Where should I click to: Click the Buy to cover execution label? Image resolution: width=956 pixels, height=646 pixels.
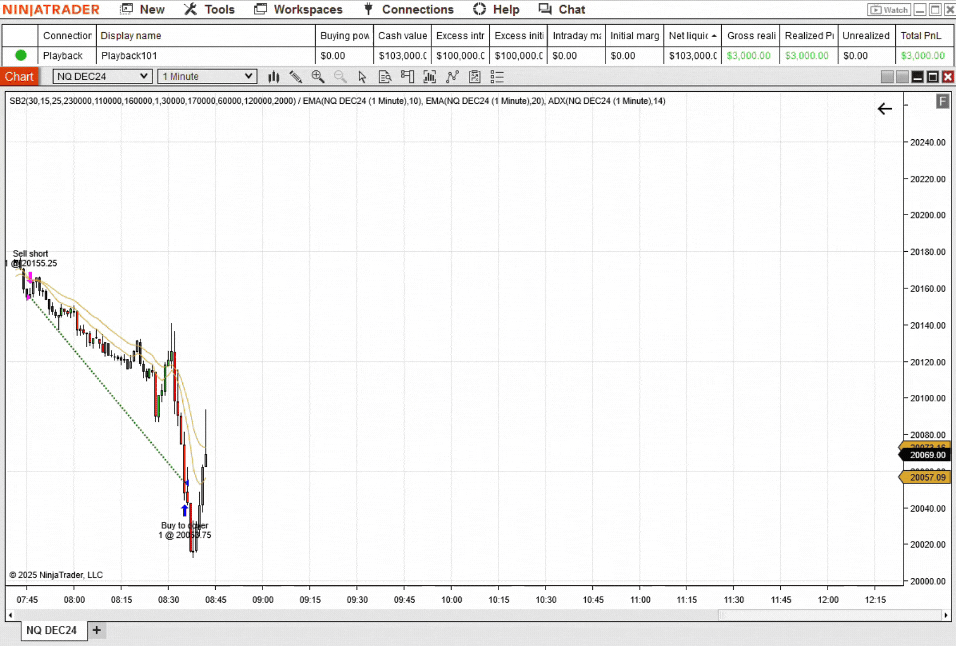(x=185, y=530)
